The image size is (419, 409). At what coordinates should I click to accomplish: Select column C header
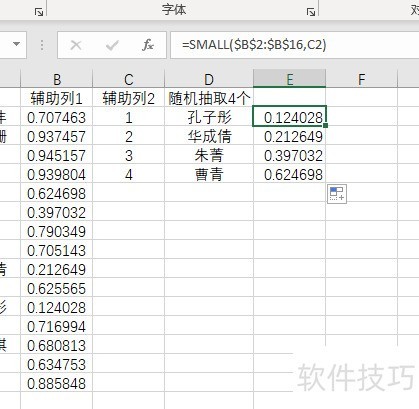(x=129, y=79)
